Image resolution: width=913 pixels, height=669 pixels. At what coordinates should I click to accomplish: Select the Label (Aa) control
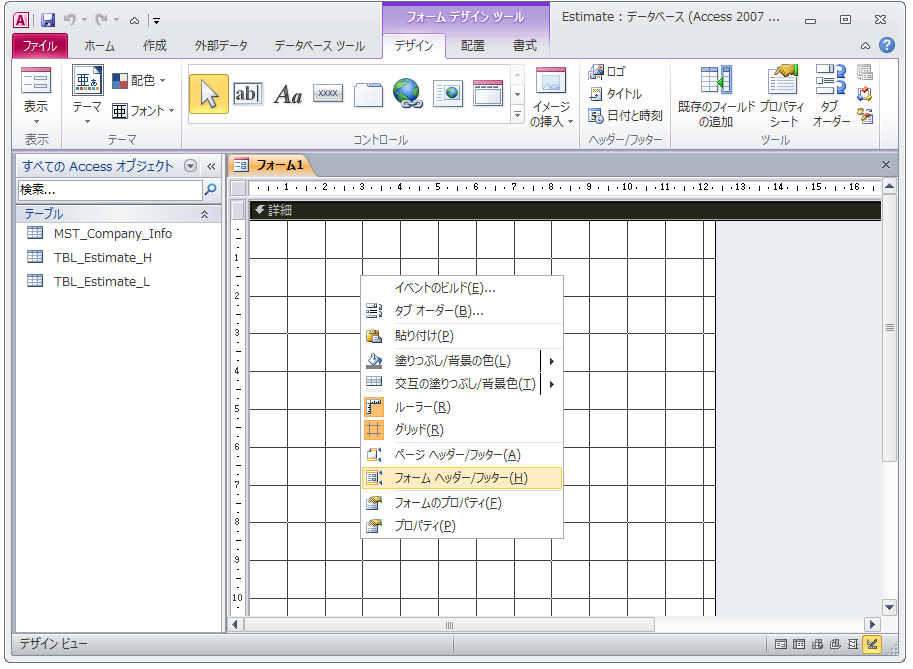[x=288, y=94]
